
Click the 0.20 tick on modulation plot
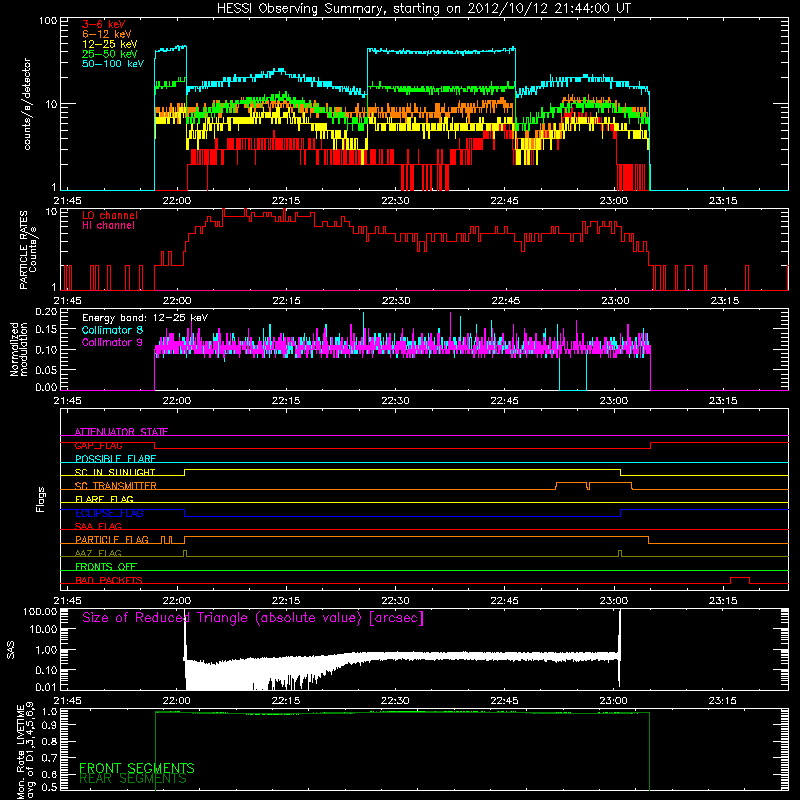click(46, 312)
